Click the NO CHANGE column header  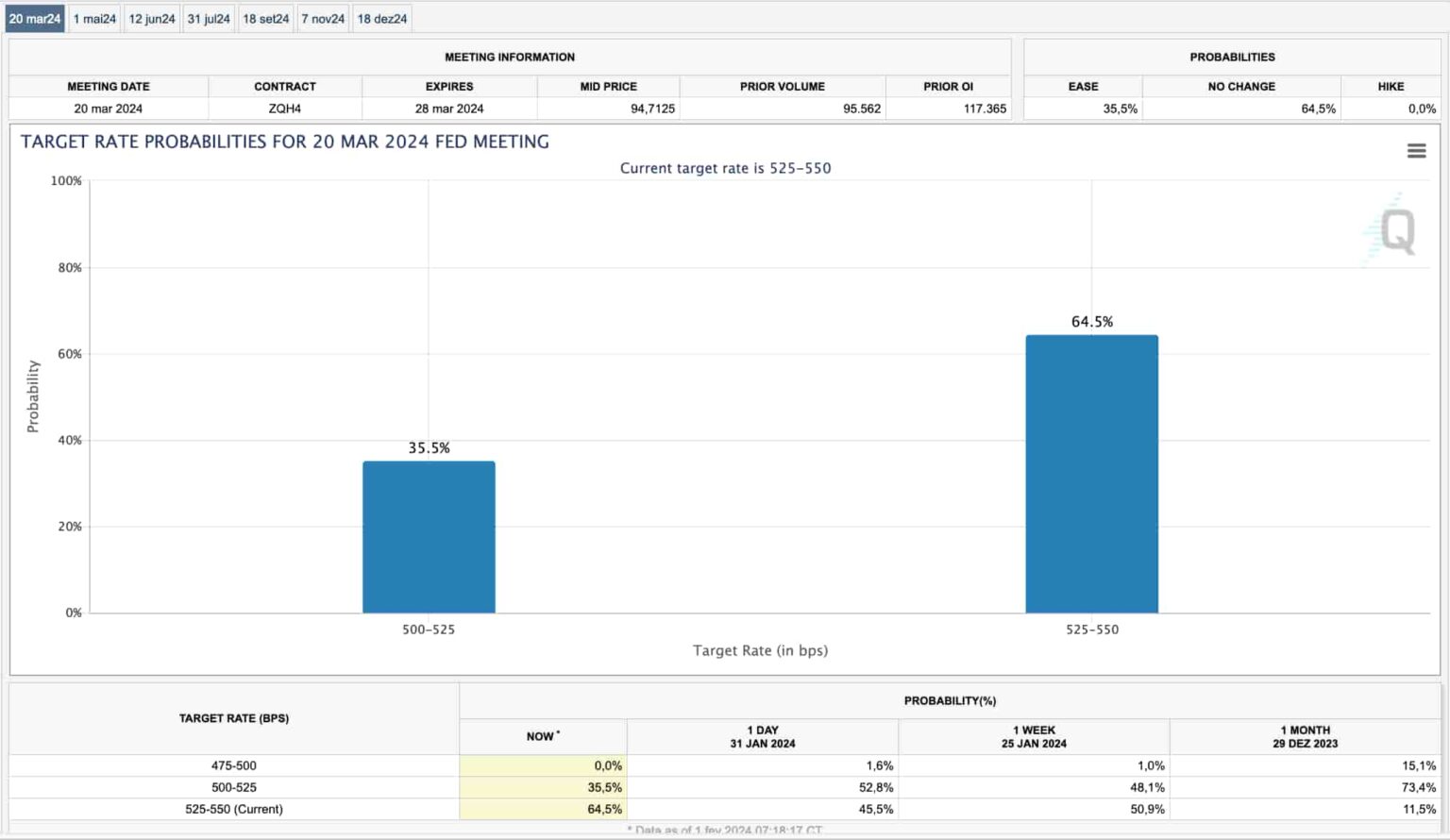pos(1239,86)
